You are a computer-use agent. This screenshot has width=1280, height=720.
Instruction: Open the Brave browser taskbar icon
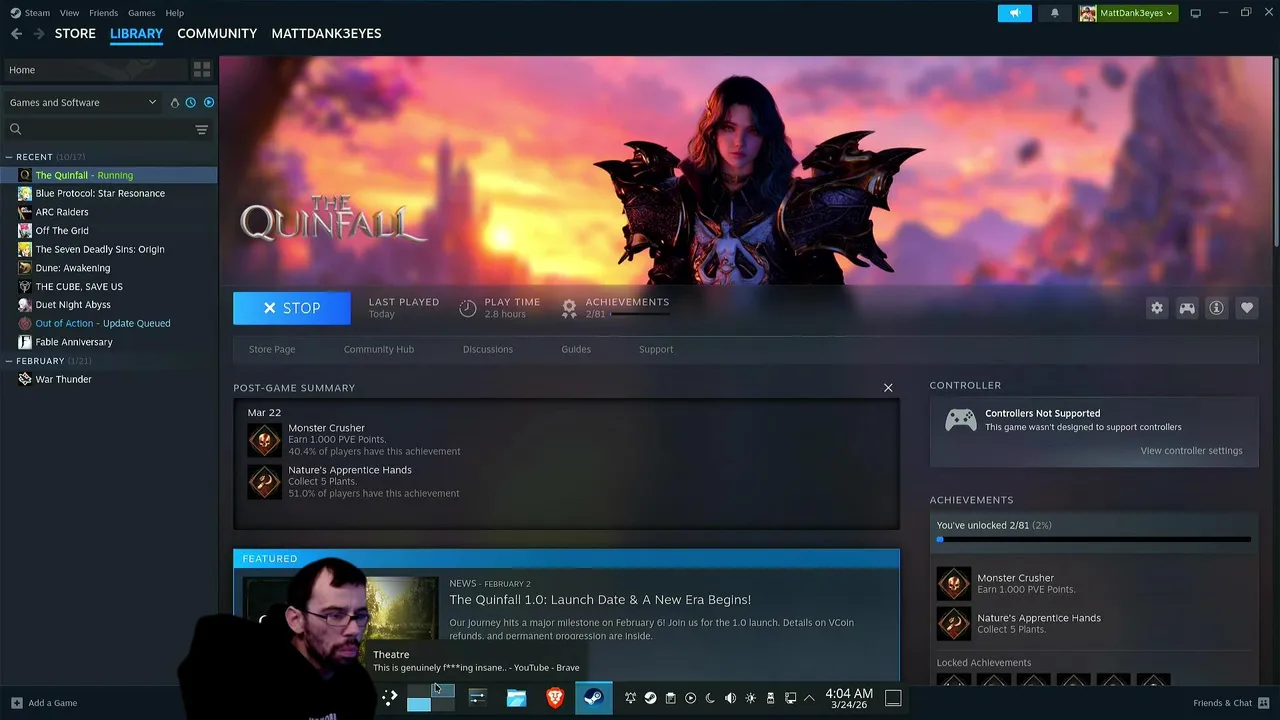[x=555, y=698]
